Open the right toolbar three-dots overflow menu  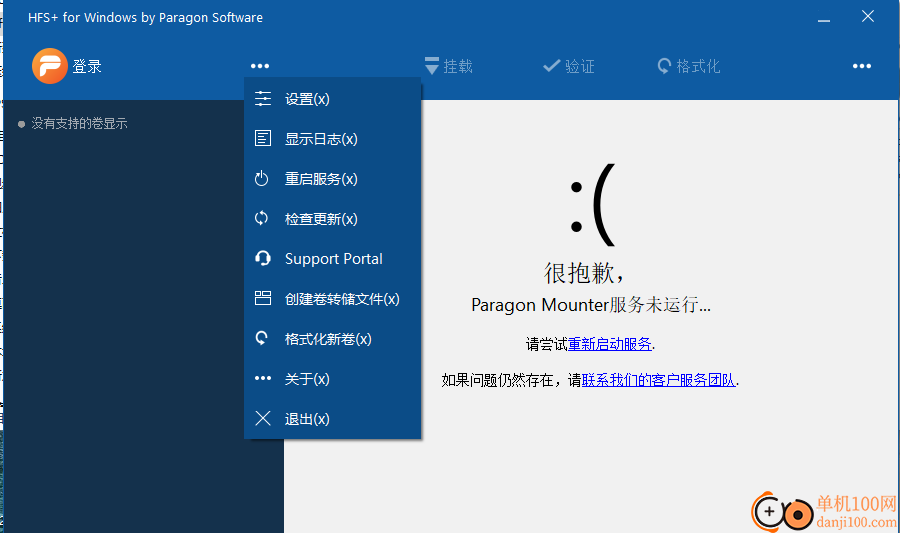coord(862,66)
